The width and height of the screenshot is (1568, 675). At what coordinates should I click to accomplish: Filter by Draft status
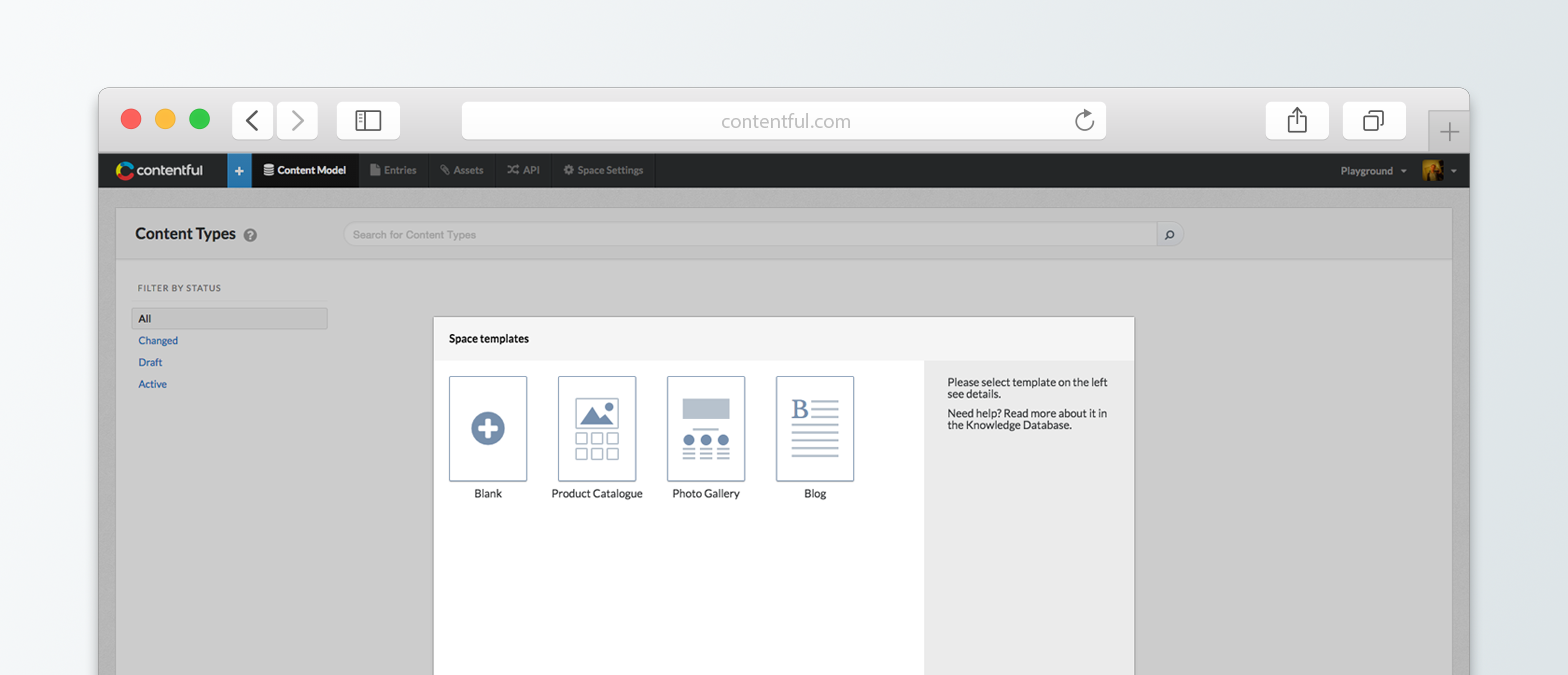point(150,363)
